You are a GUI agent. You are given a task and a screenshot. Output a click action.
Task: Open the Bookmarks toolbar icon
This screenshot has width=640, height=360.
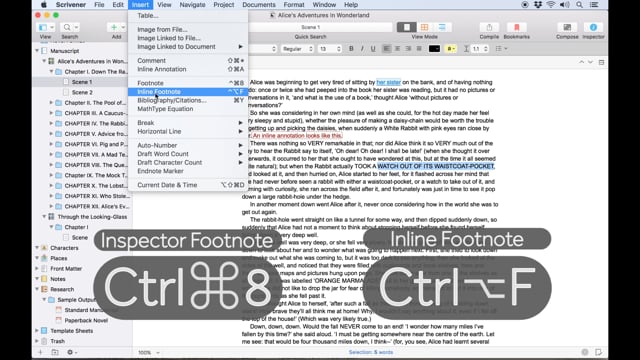pos(516,27)
